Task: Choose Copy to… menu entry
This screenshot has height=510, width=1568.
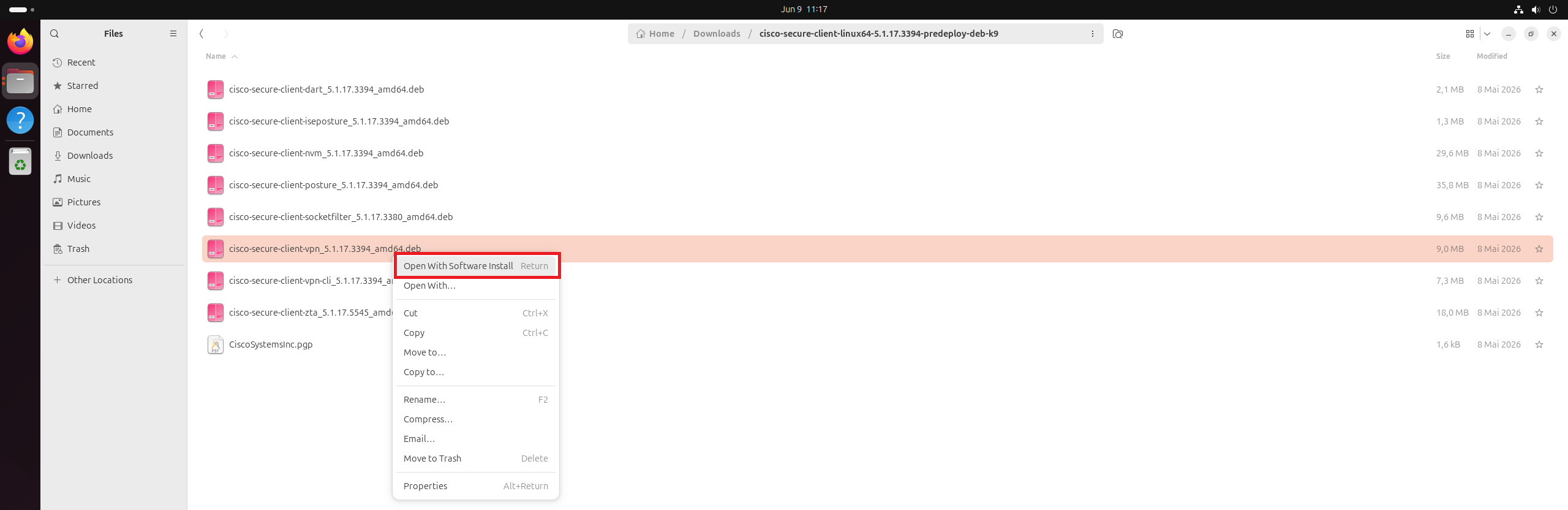Action: click(476, 372)
